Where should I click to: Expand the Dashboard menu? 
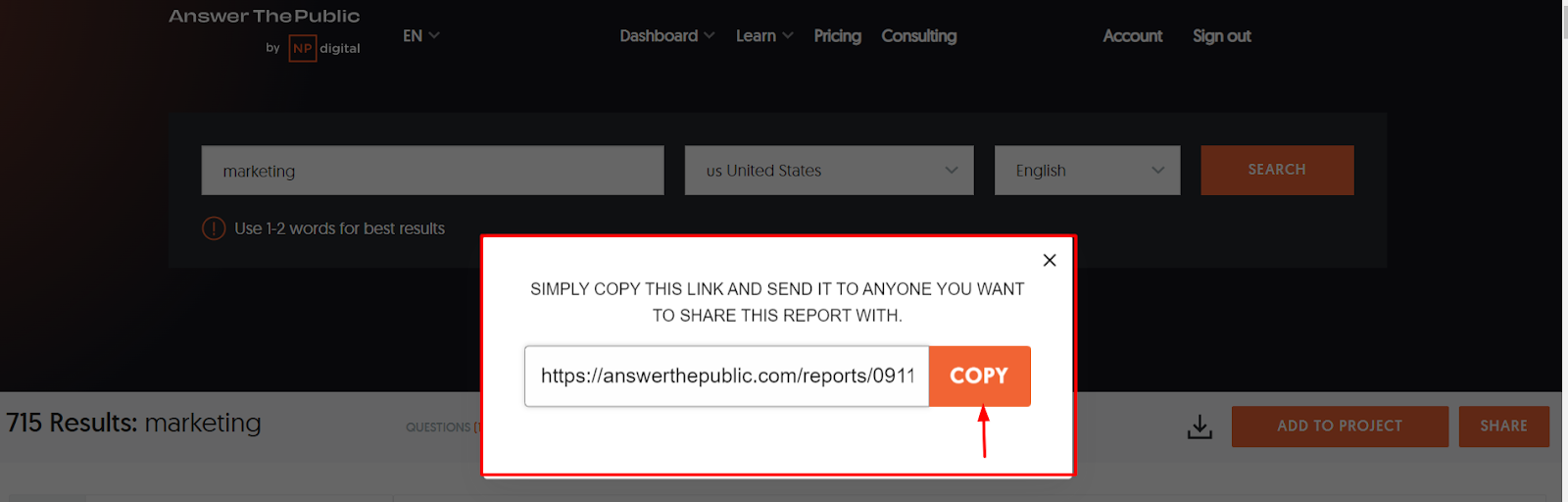[666, 36]
